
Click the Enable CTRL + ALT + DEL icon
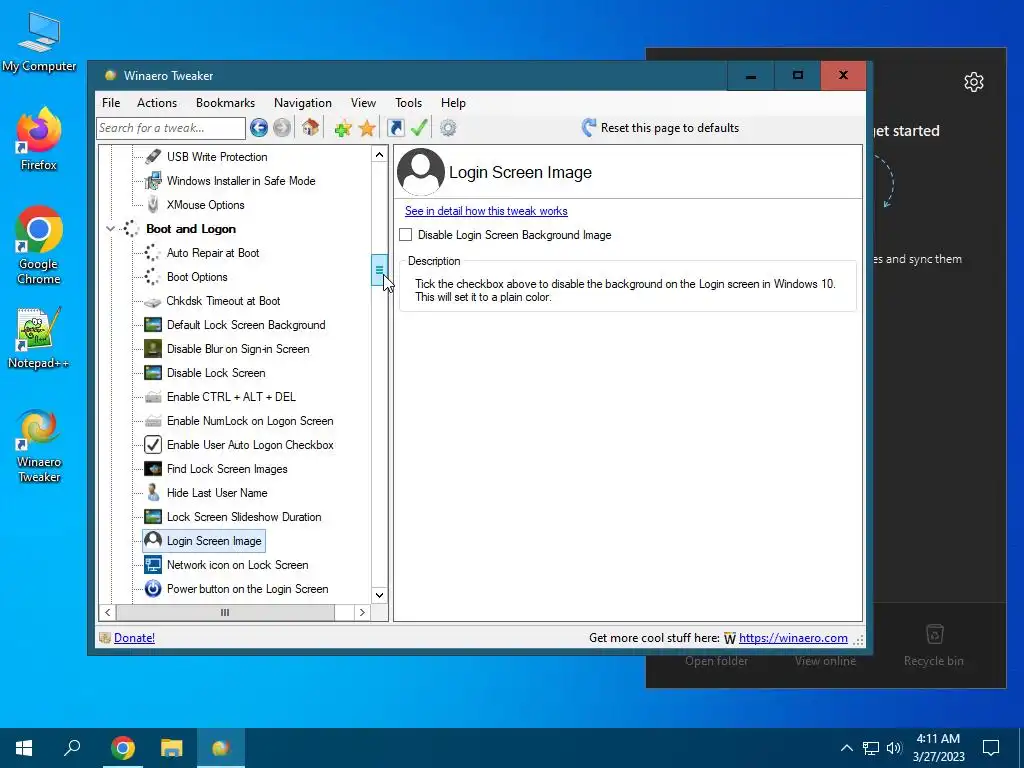click(x=153, y=397)
